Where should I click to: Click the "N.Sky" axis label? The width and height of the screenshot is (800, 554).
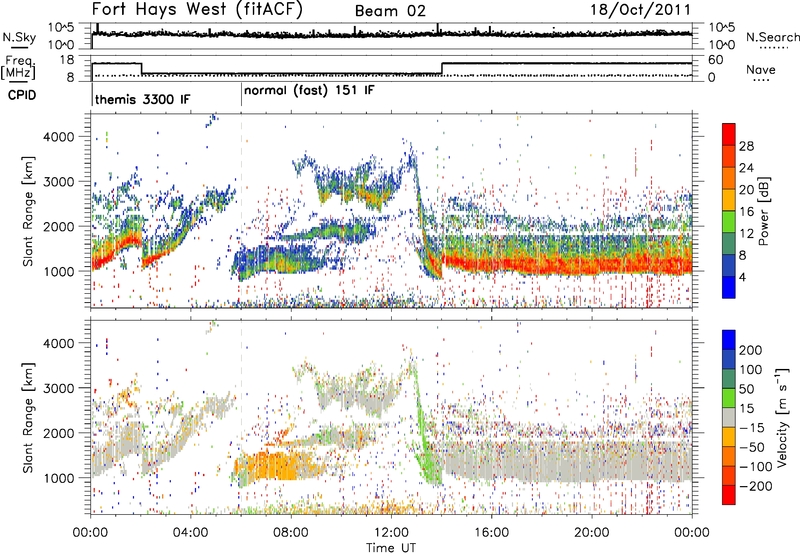pos(19,37)
